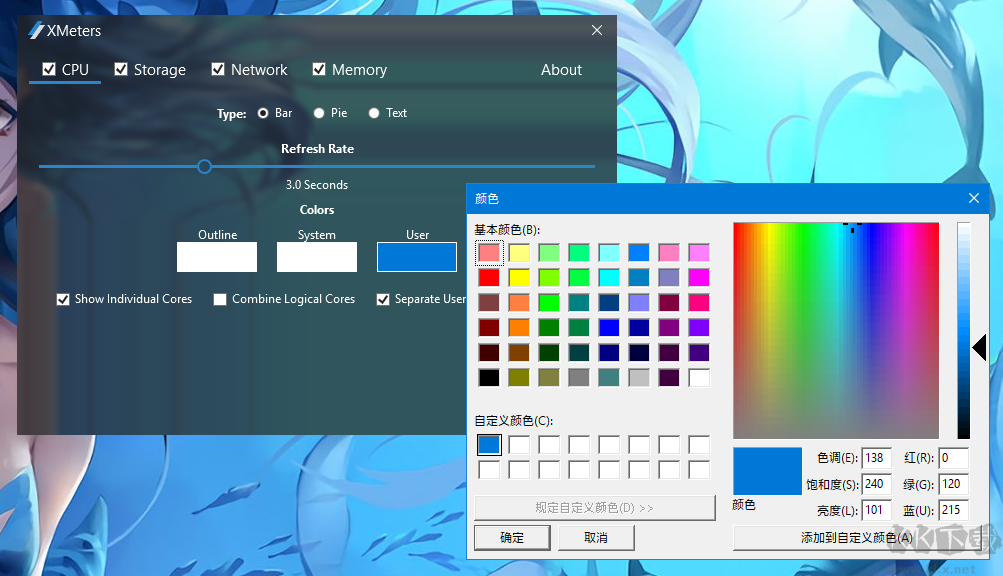This screenshot has width=1003, height=576.
Task: Pick the navy blue basic color
Action: [x=609, y=353]
